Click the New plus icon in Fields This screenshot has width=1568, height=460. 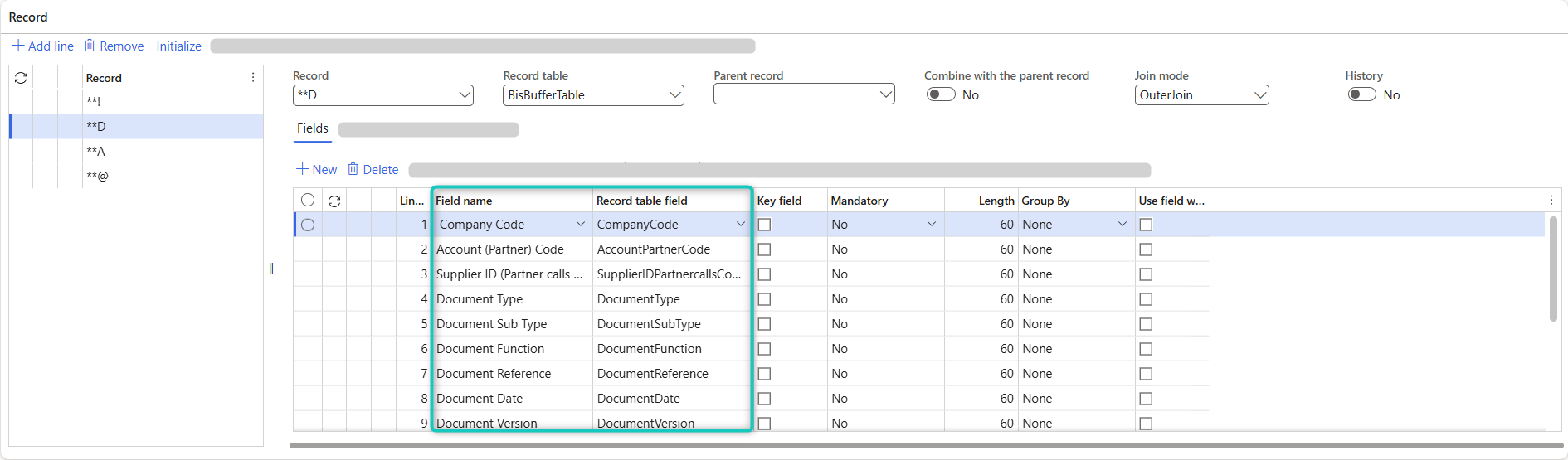pyautogui.click(x=302, y=169)
